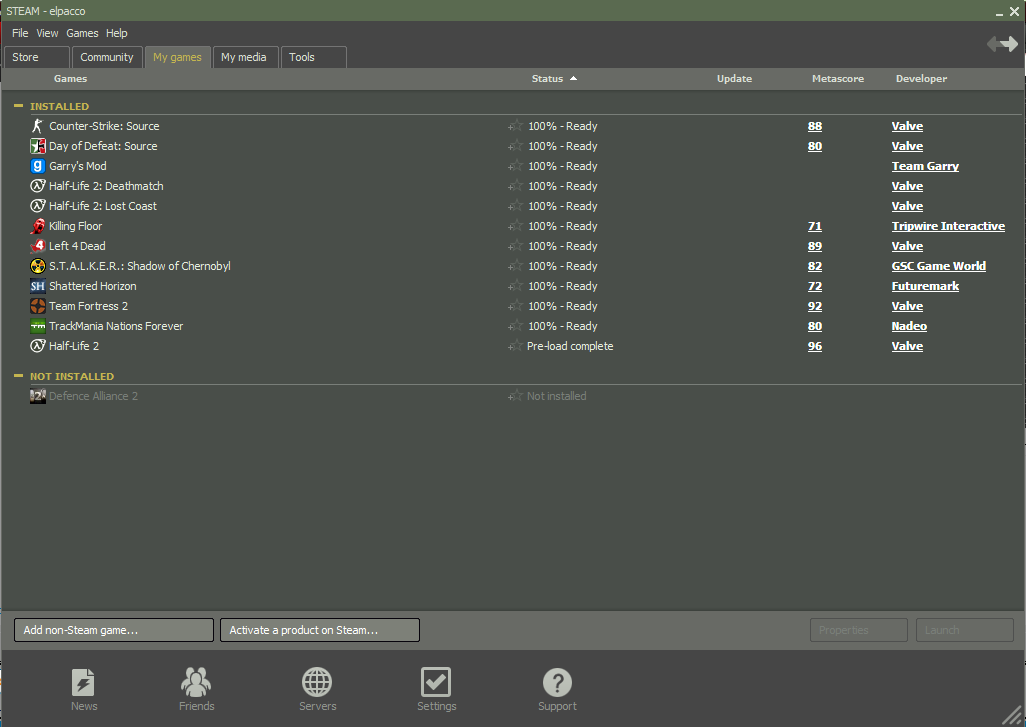1026x727 pixels.
Task: Open the Help menu
Action: 116,33
